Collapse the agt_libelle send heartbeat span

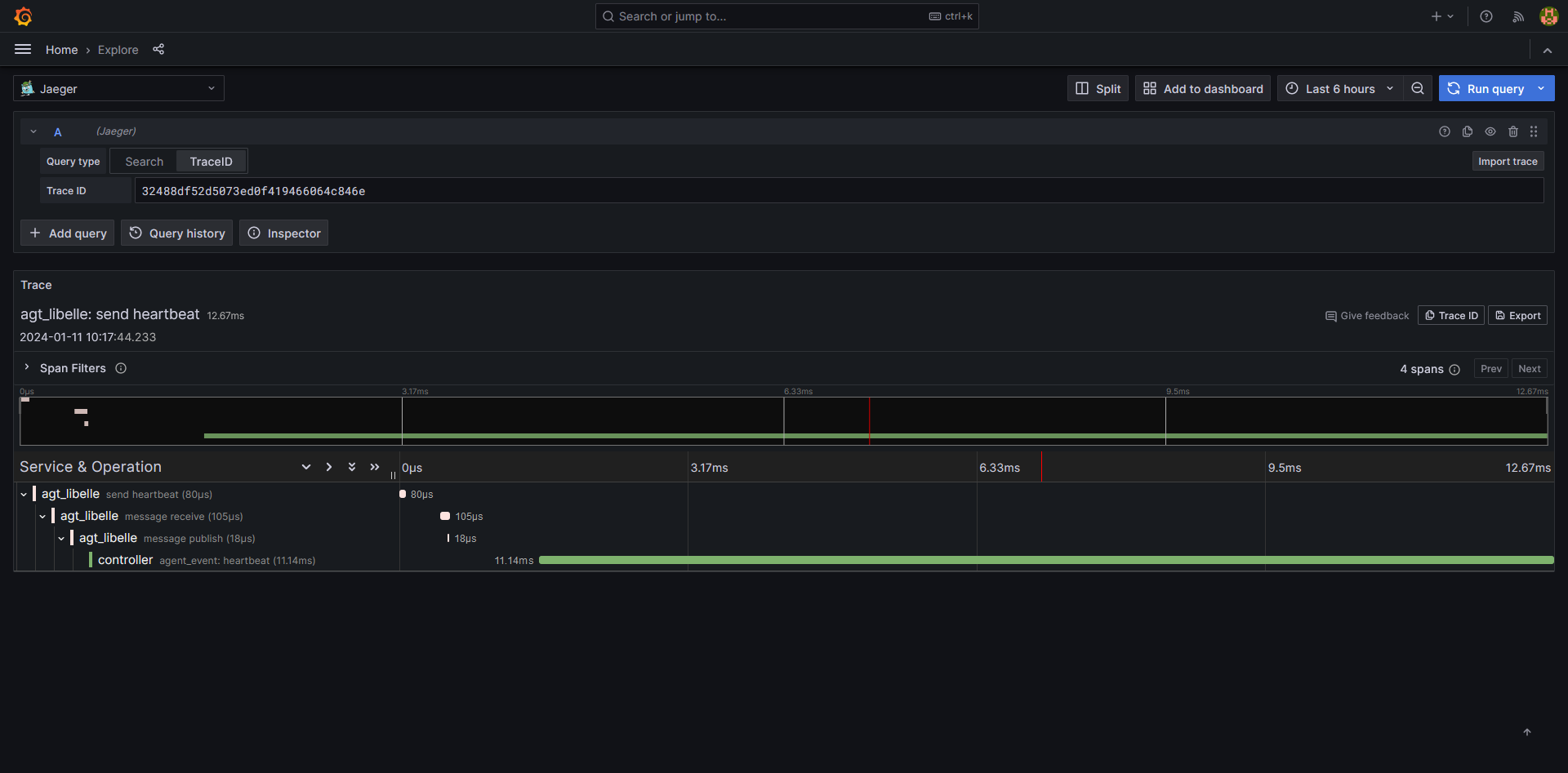click(x=24, y=495)
